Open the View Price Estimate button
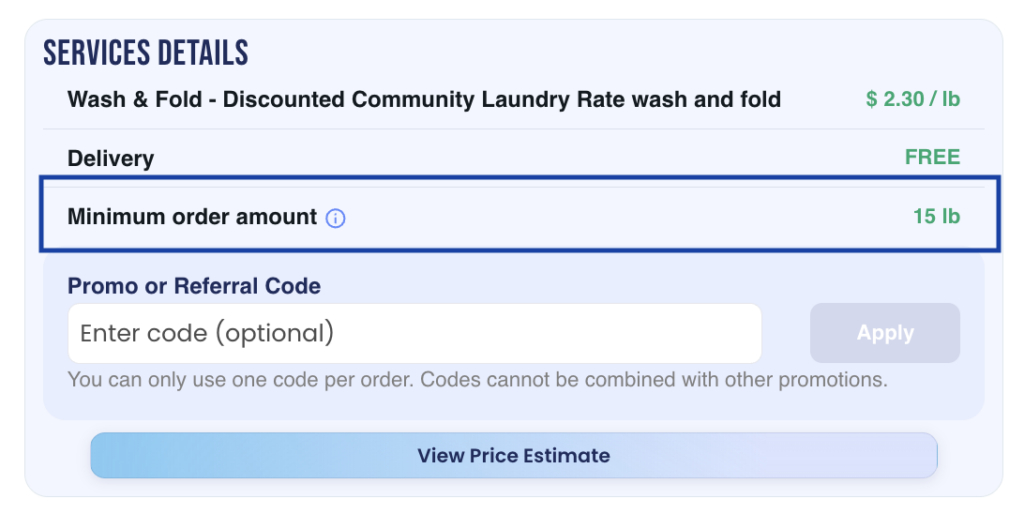The height and width of the screenshot is (514, 1024). coord(513,456)
